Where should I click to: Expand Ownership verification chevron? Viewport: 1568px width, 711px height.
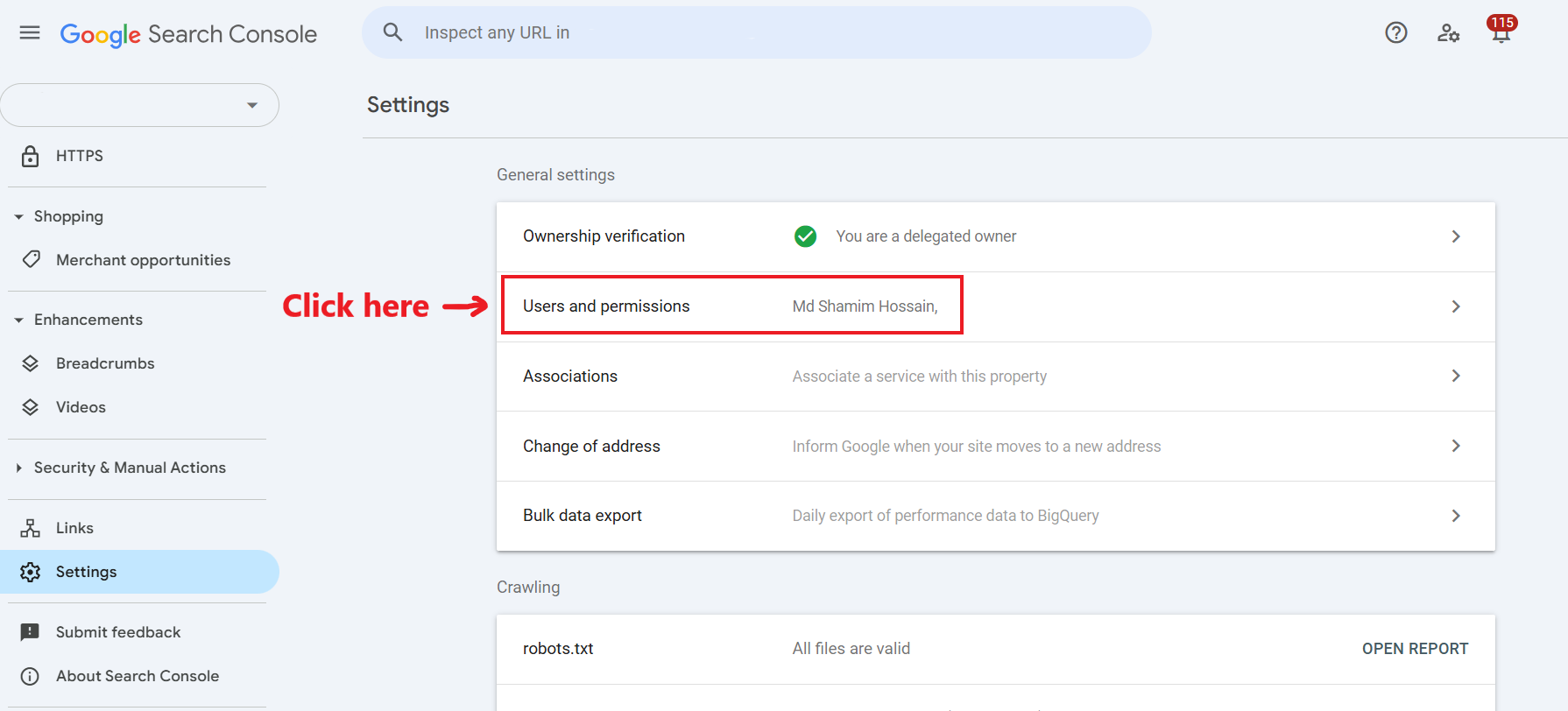pyautogui.click(x=1456, y=236)
